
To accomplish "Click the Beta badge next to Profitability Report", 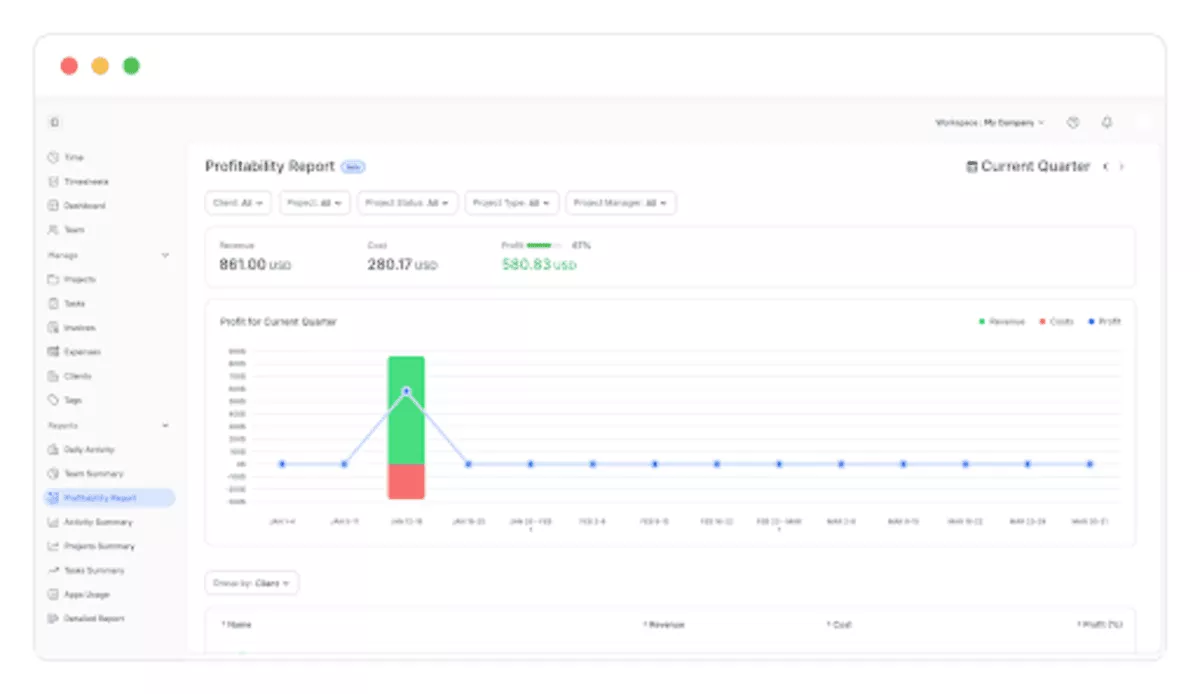I will [x=353, y=166].
